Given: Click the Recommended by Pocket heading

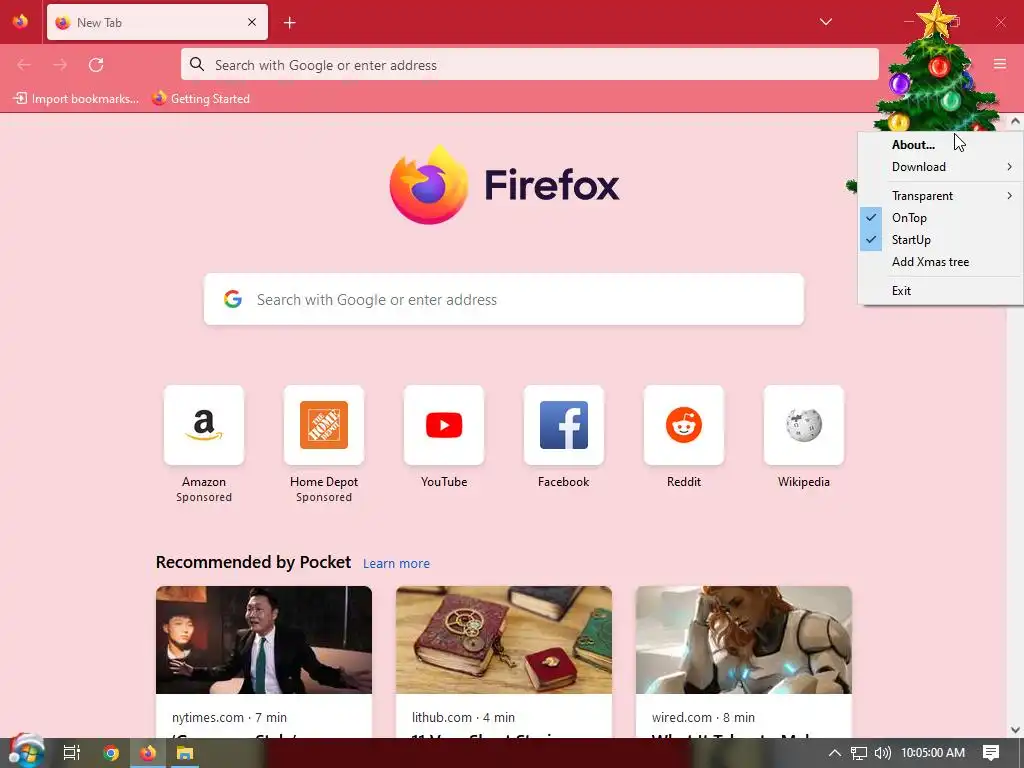Looking at the screenshot, I should coord(253,562).
